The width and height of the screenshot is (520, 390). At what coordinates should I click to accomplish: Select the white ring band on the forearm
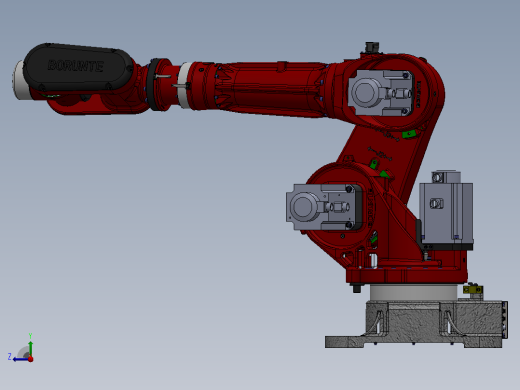pyautogui.click(x=184, y=85)
